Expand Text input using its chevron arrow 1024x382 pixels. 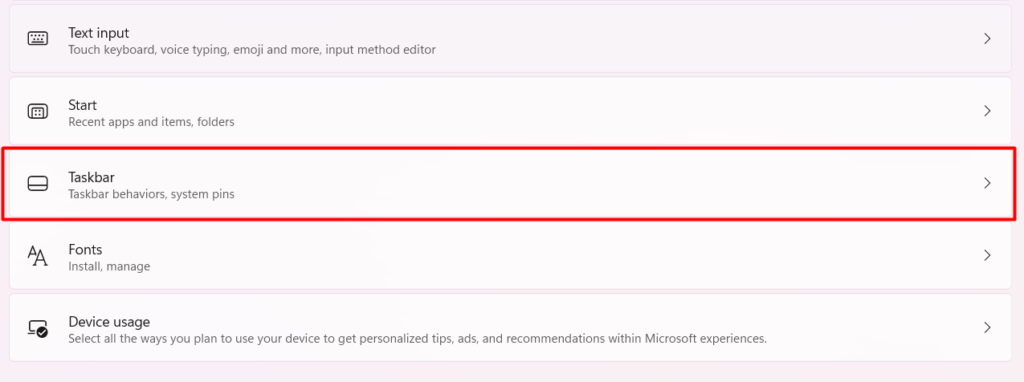point(987,39)
